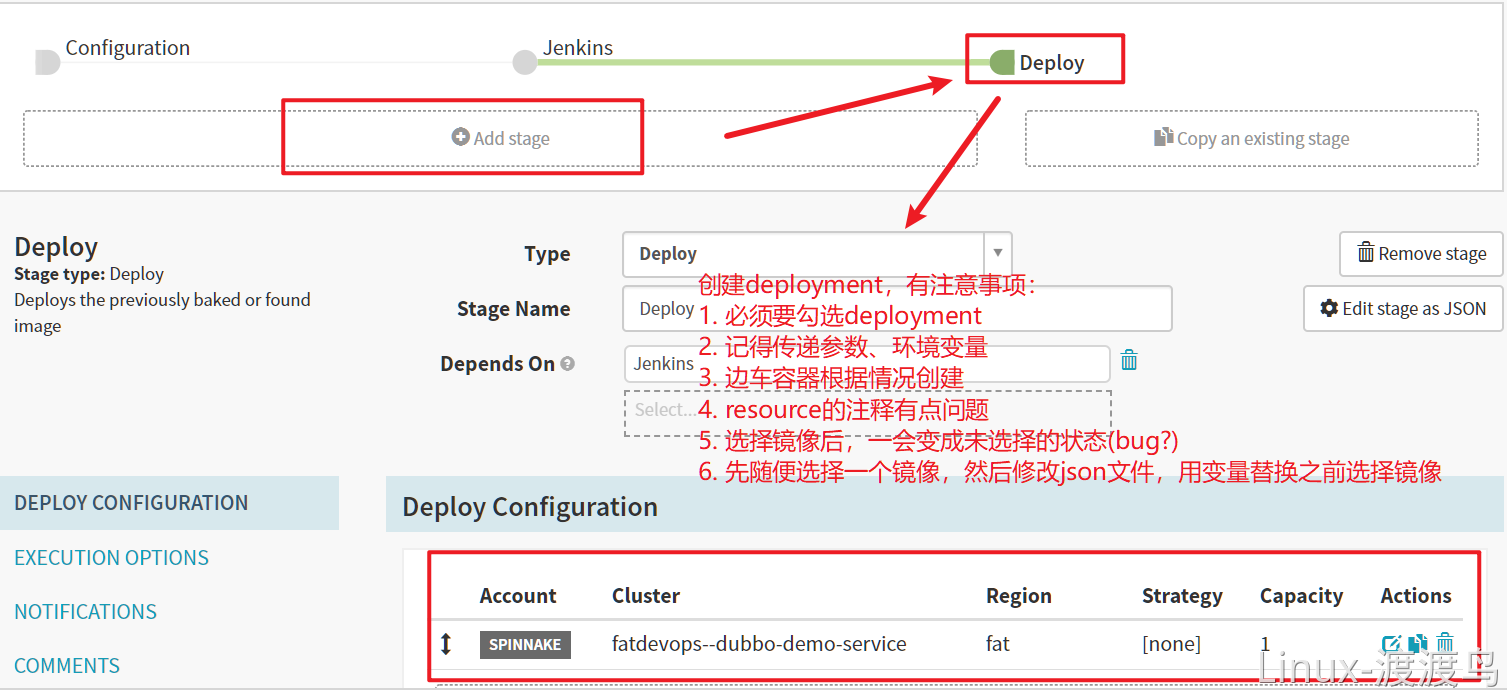Viewport: 1507px width, 697px height.
Task: Edit the fatdevops--dubbo-demo-service cluster
Action: pyautogui.click(x=1391, y=644)
